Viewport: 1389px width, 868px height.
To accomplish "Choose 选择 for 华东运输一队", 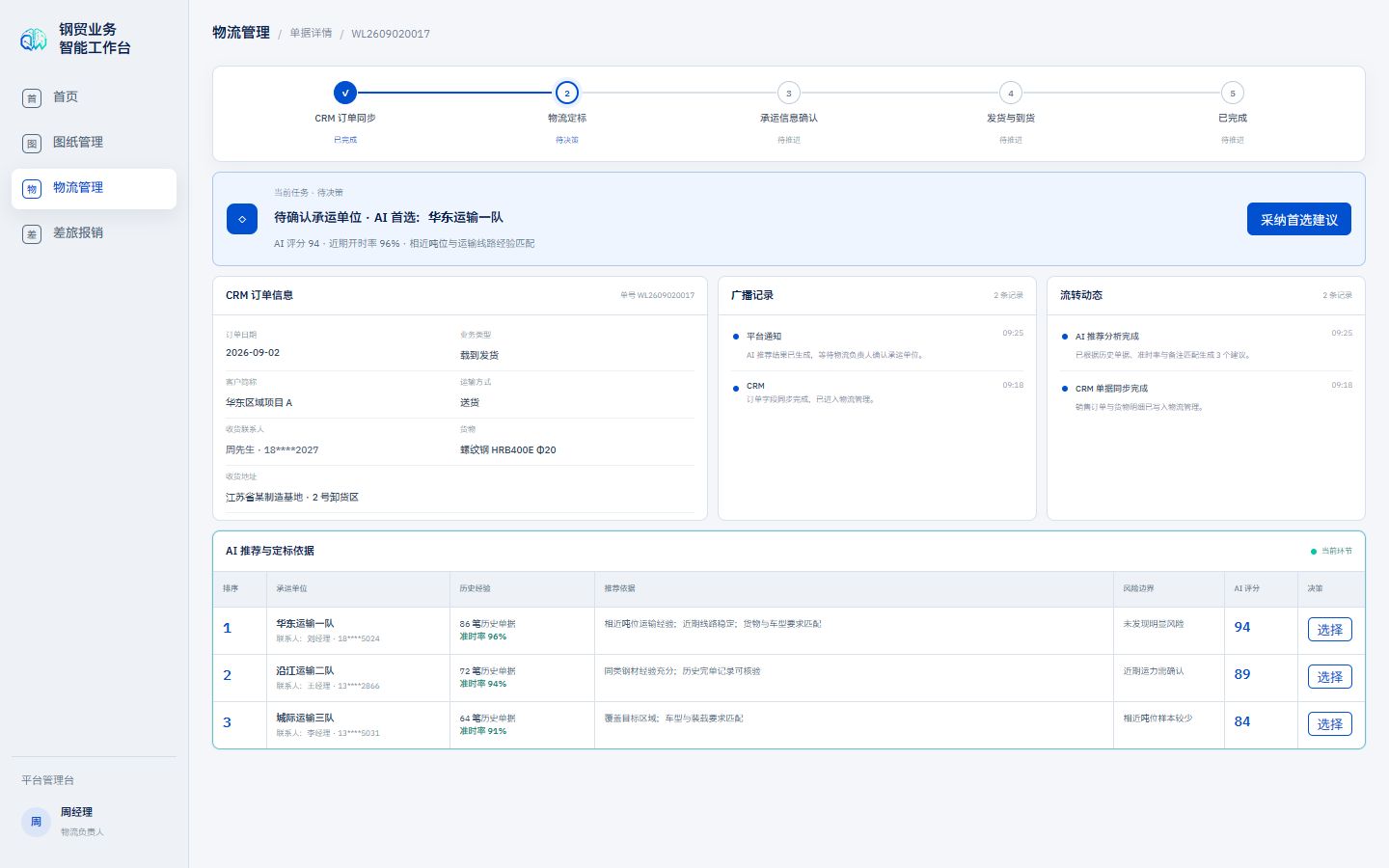I will pos(1330,630).
